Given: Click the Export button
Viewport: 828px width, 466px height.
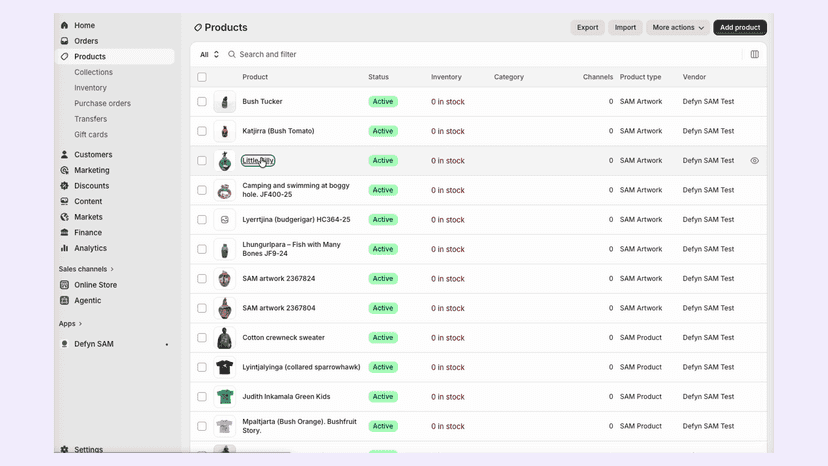Looking at the screenshot, I should (x=587, y=27).
